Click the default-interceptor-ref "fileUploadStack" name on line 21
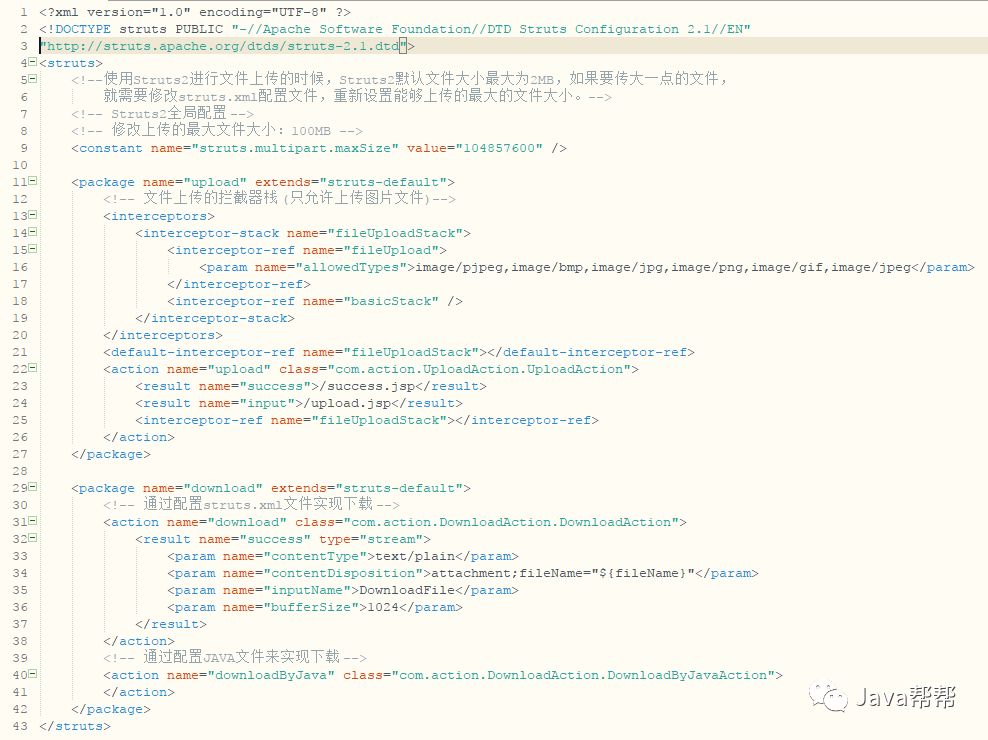 tap(411, 352)
